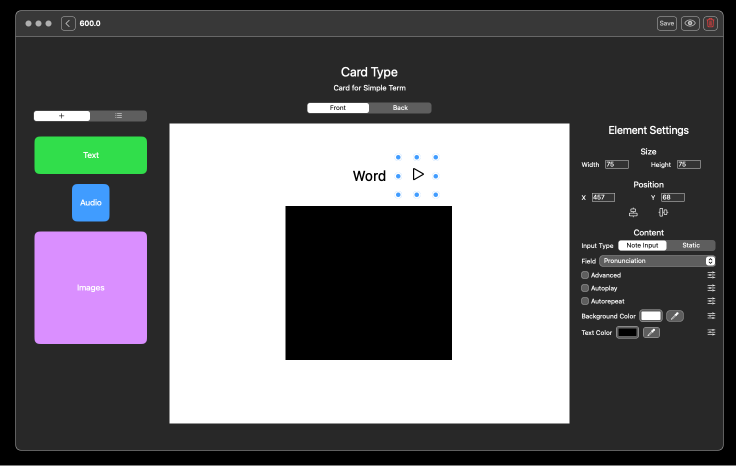Click the audio play triangle on the card

[x=418, y=175]
